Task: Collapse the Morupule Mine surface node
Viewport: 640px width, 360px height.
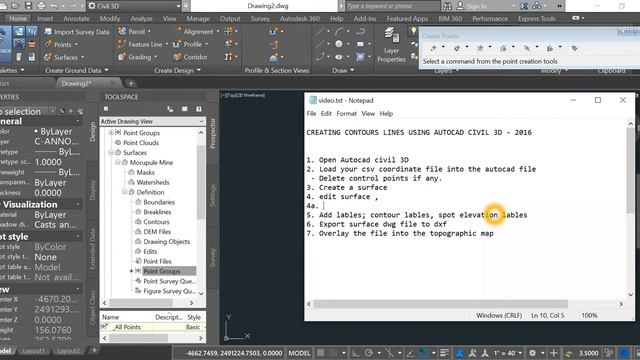Action: coord(118,162)
